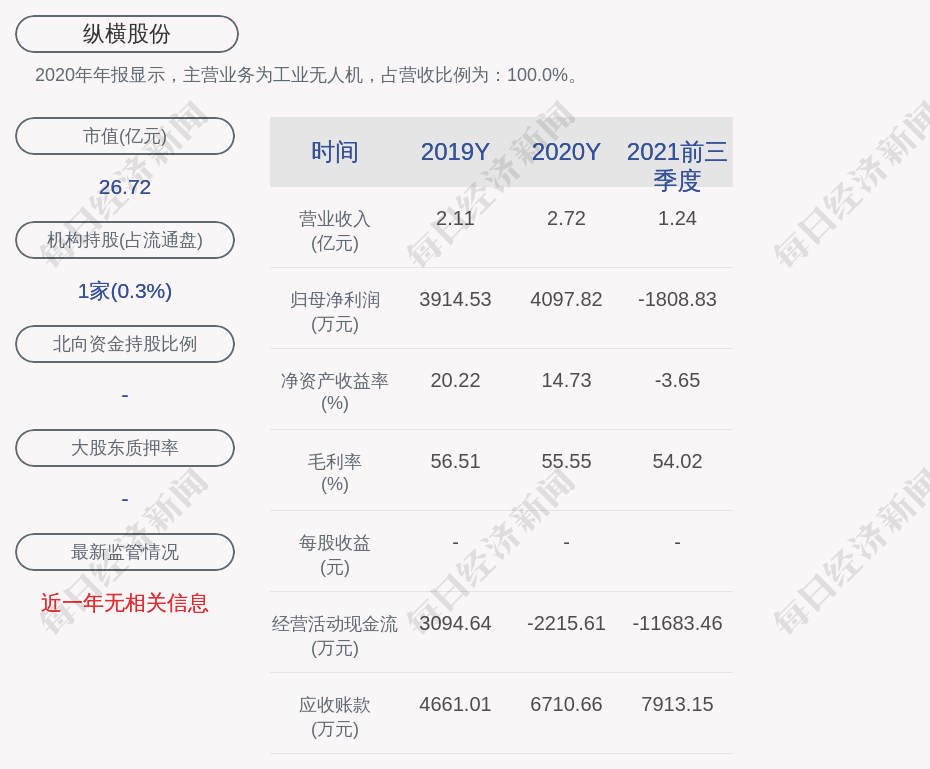The image size is (930, 769).
Task: Select the 2021前三季度 column header
Action: tap(677, 166)
